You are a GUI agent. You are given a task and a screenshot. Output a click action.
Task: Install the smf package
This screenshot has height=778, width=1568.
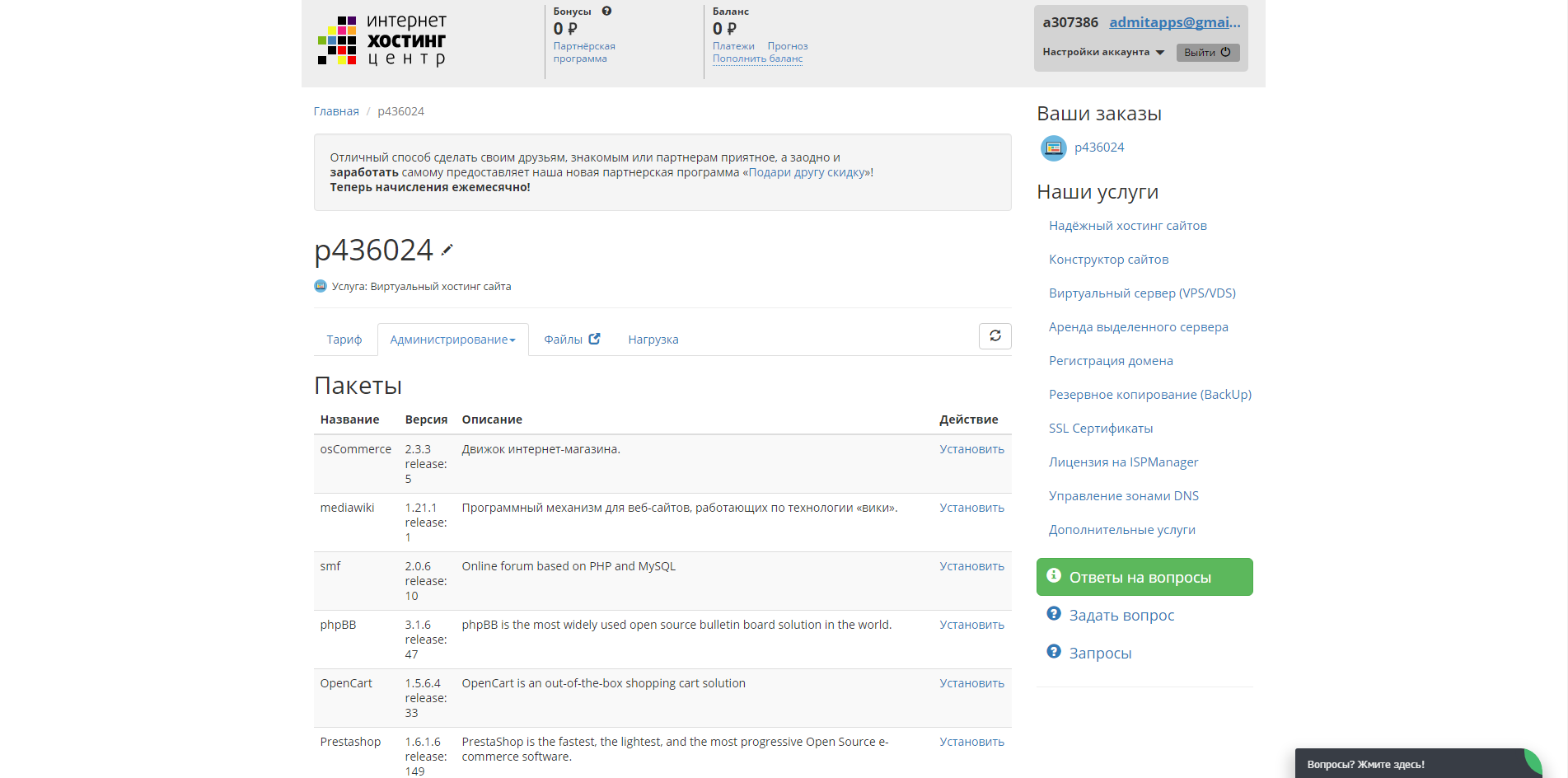pyautogui.click(x=972, y=566)
